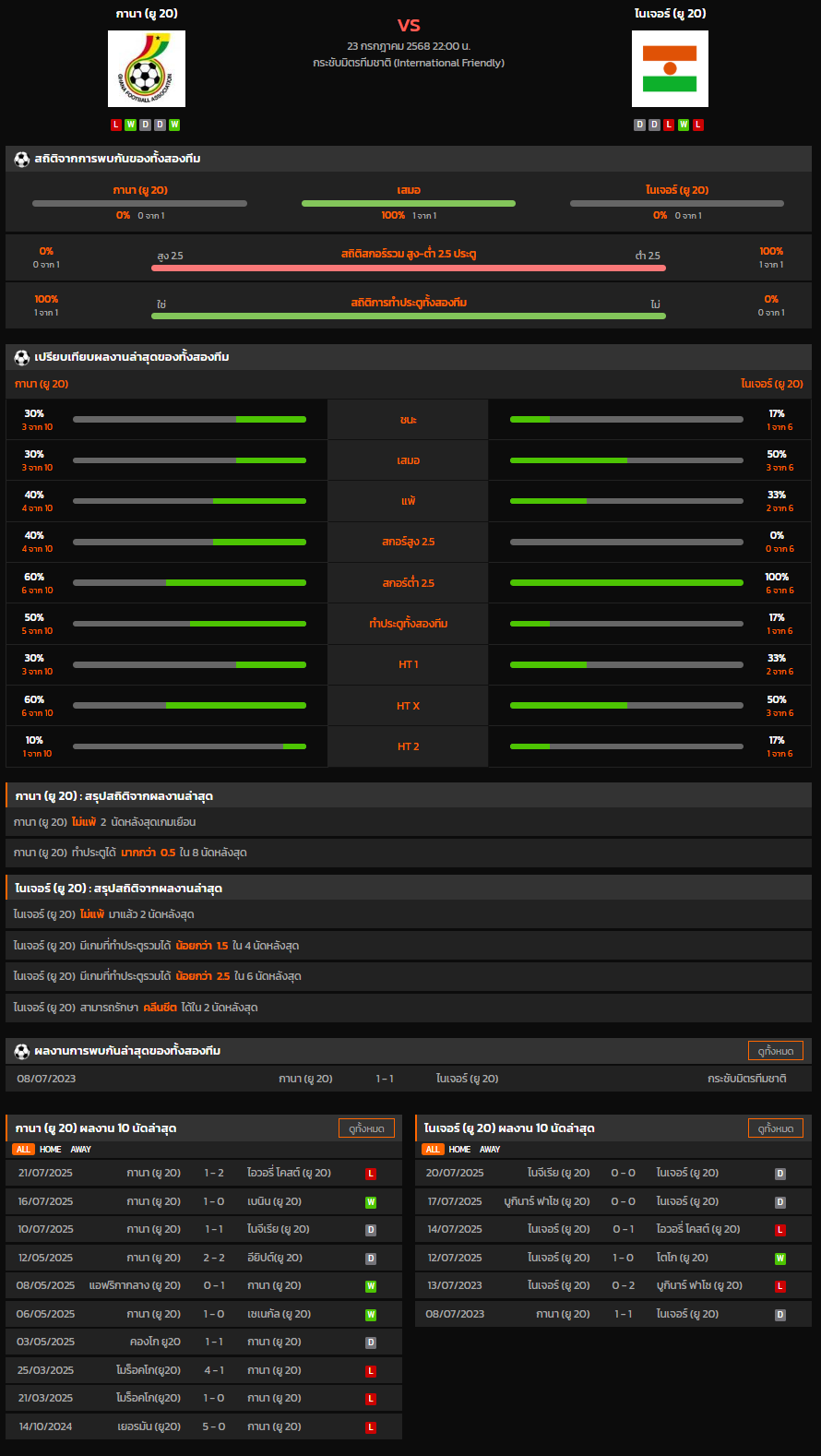Click โตโก (ยู 20) team in 12/07/2025 row
Viewport: 821px width, 1456px height.
(683, 1259)
